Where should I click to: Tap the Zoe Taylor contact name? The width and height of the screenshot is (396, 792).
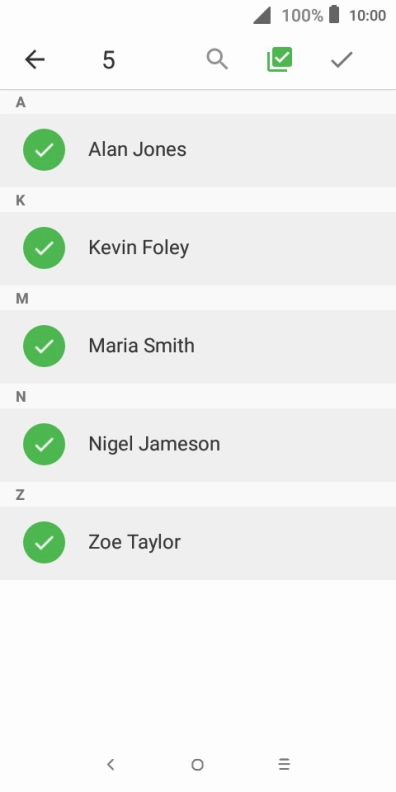134,542
